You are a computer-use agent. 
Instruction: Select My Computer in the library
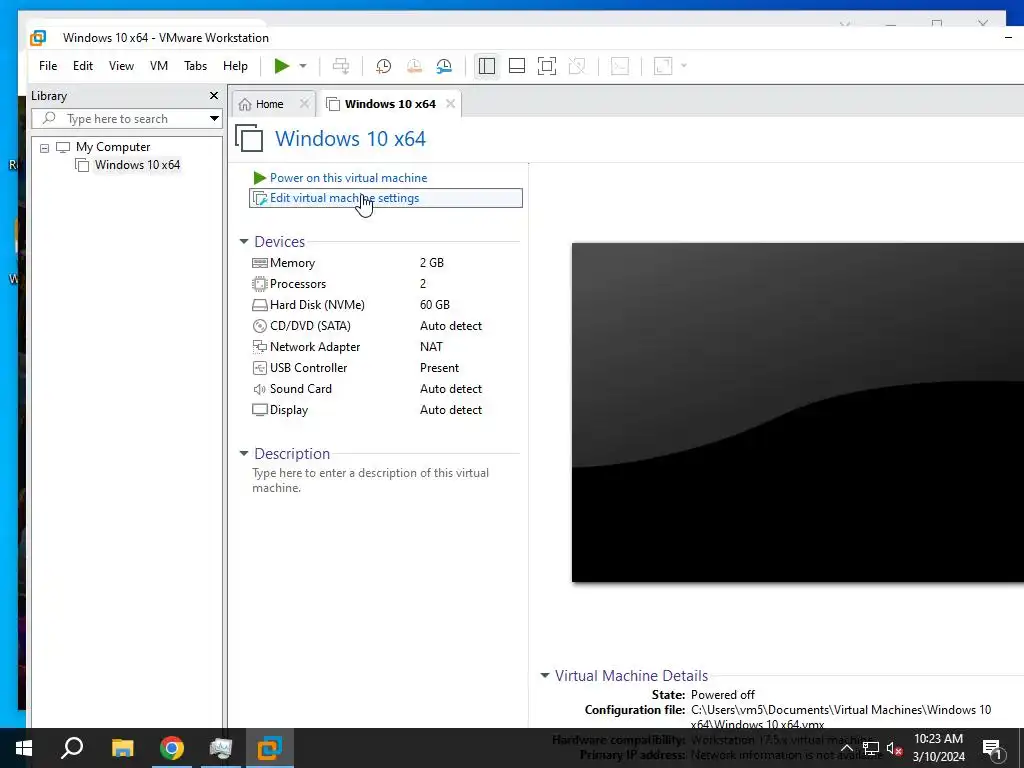(113, 147)
